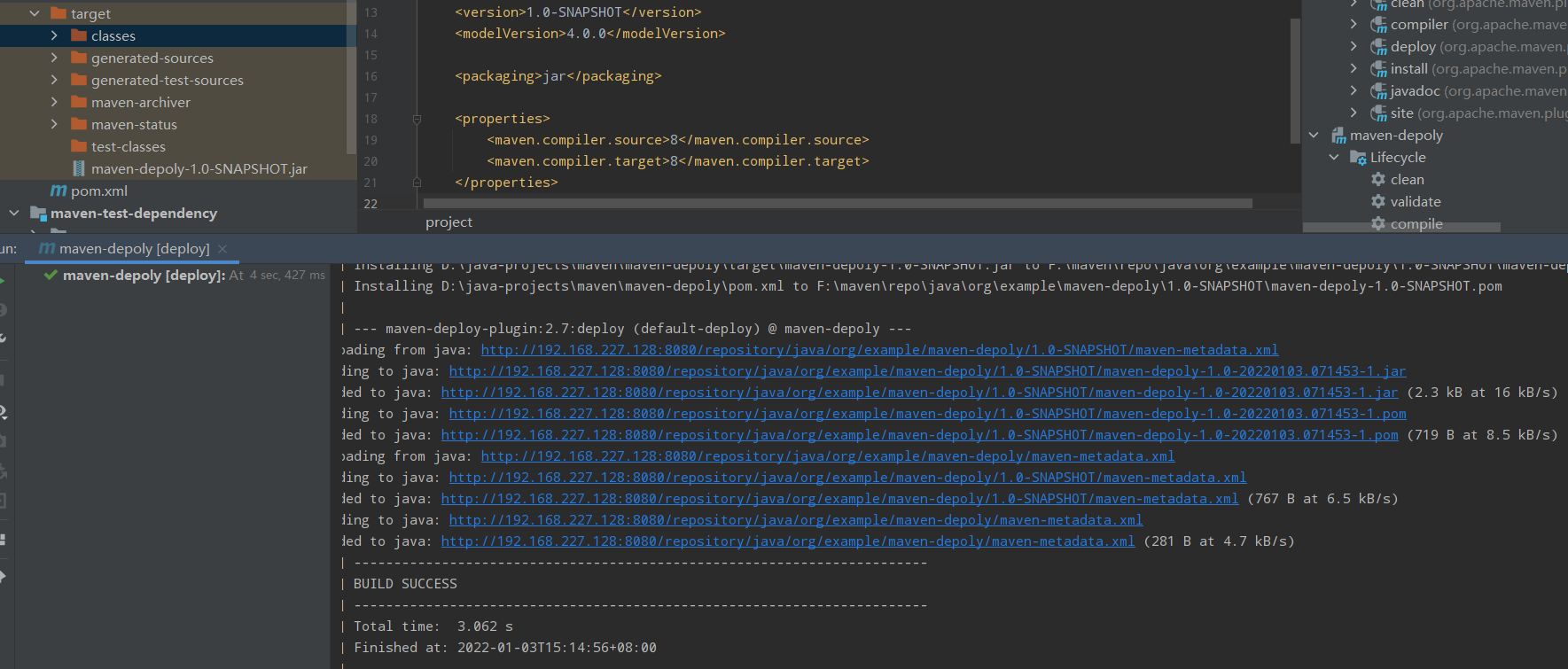Screen dimensions: 1568x669
Task: Collapse the Lifecycle node
Action: (x=1334, y=158)
